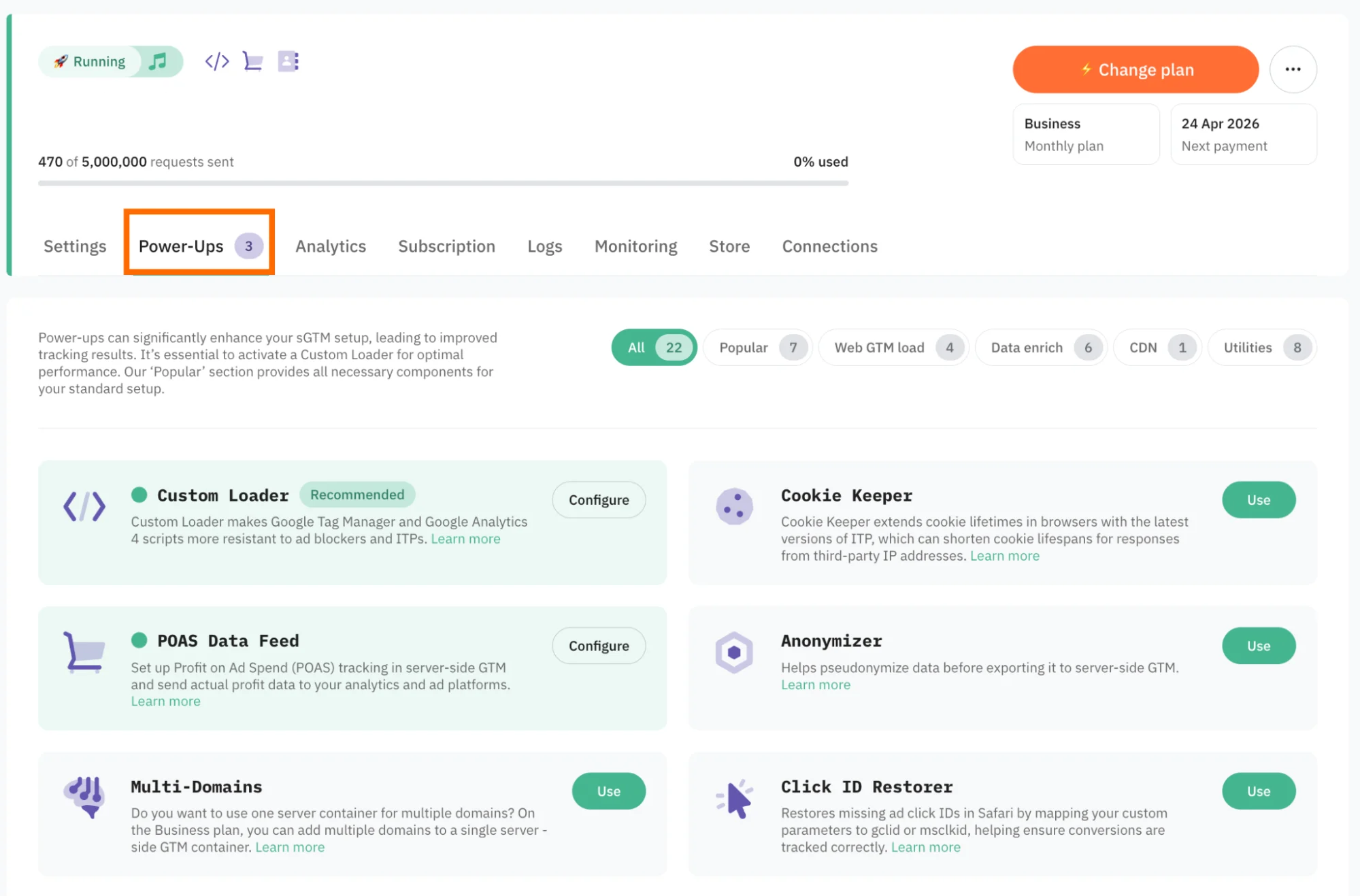Click the shopping cart icon in header

click(252, 61)
